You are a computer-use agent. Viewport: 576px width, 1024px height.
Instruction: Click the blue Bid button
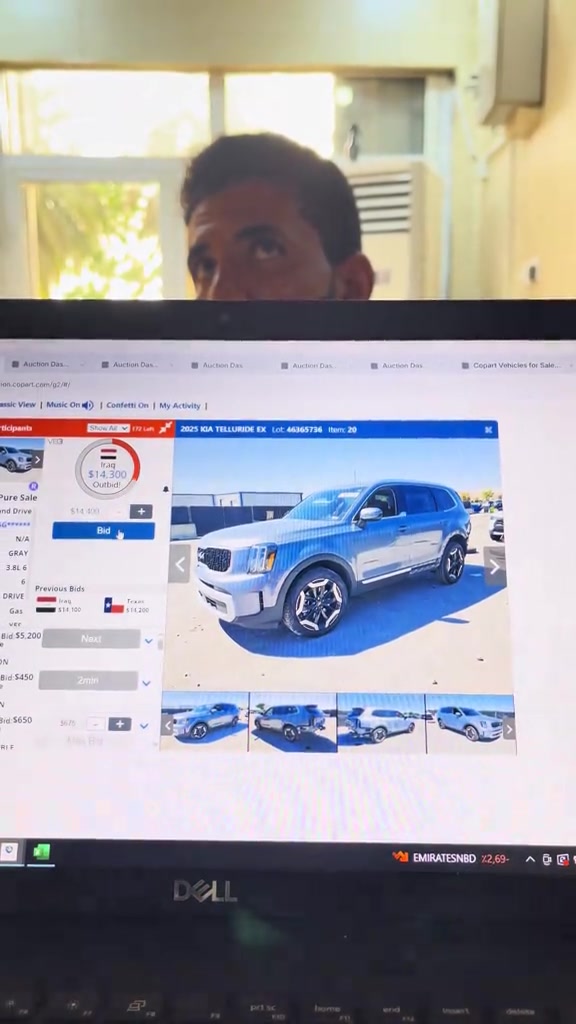click(103, 531)
